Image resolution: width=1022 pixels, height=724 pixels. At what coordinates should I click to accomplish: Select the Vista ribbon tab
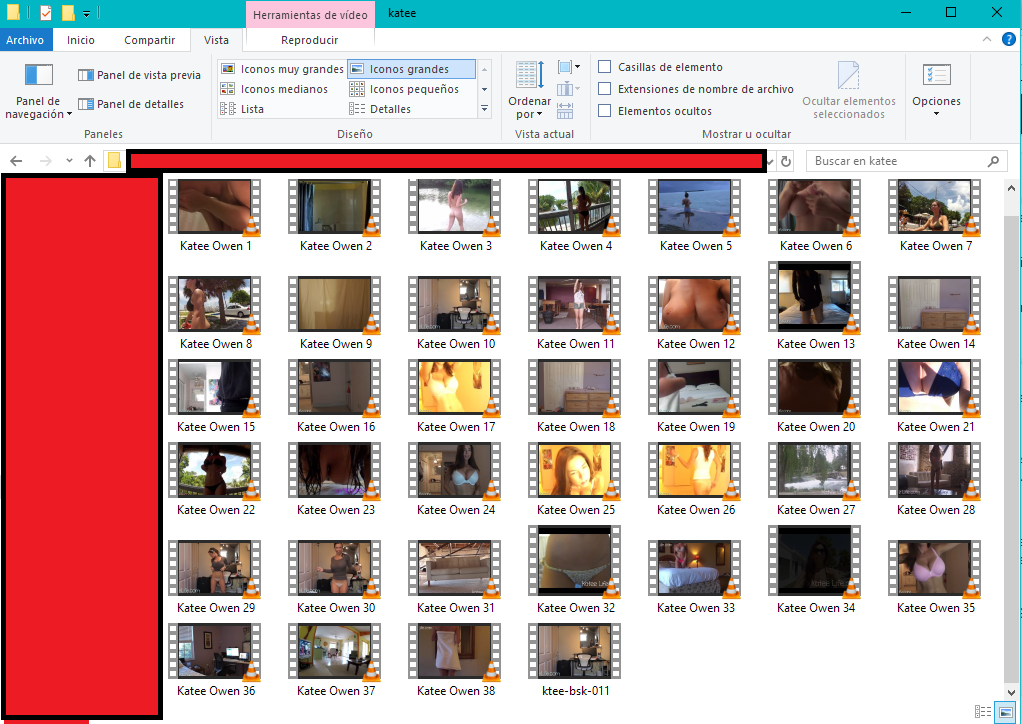coord(216,40)
